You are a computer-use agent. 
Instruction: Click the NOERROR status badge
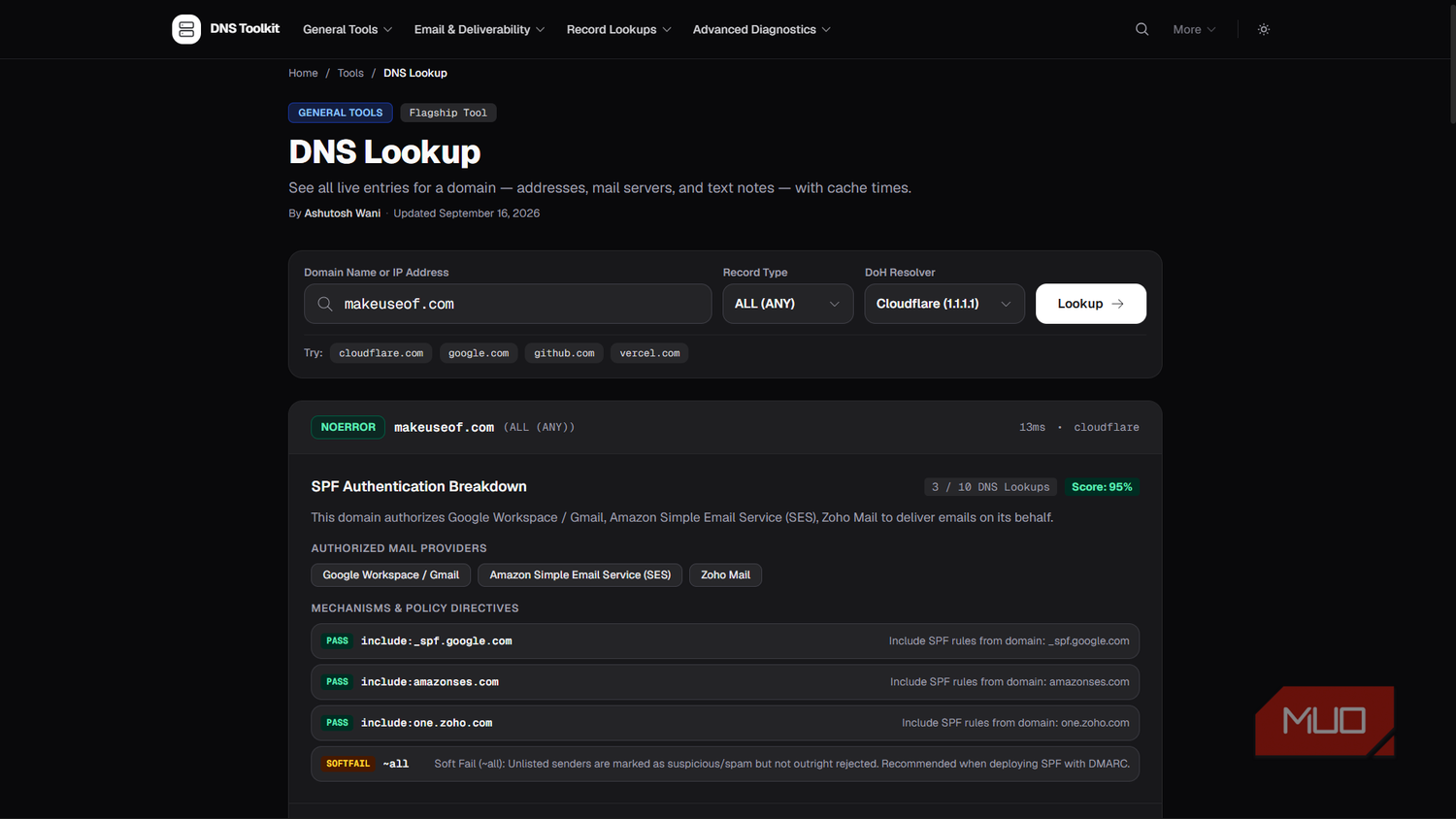[347, 427]
